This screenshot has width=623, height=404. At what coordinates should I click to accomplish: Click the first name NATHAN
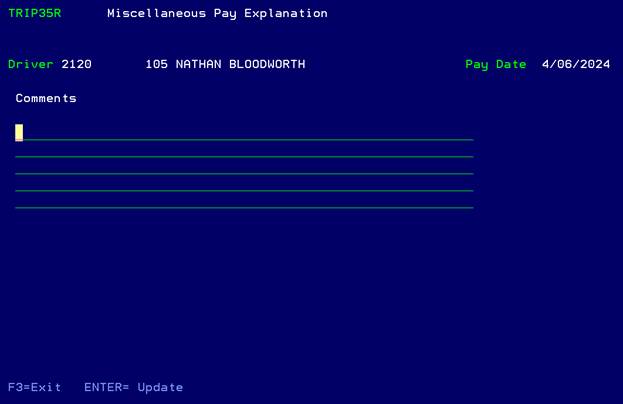(198, 64)
